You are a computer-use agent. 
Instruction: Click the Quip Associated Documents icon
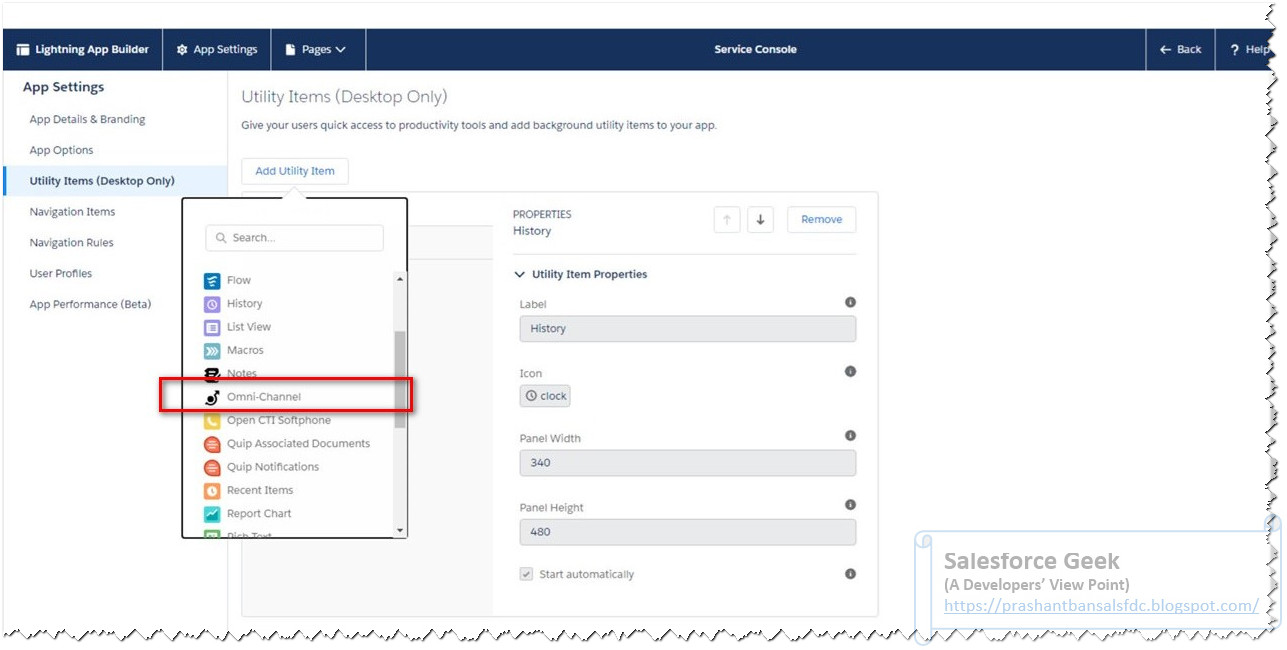212,444
